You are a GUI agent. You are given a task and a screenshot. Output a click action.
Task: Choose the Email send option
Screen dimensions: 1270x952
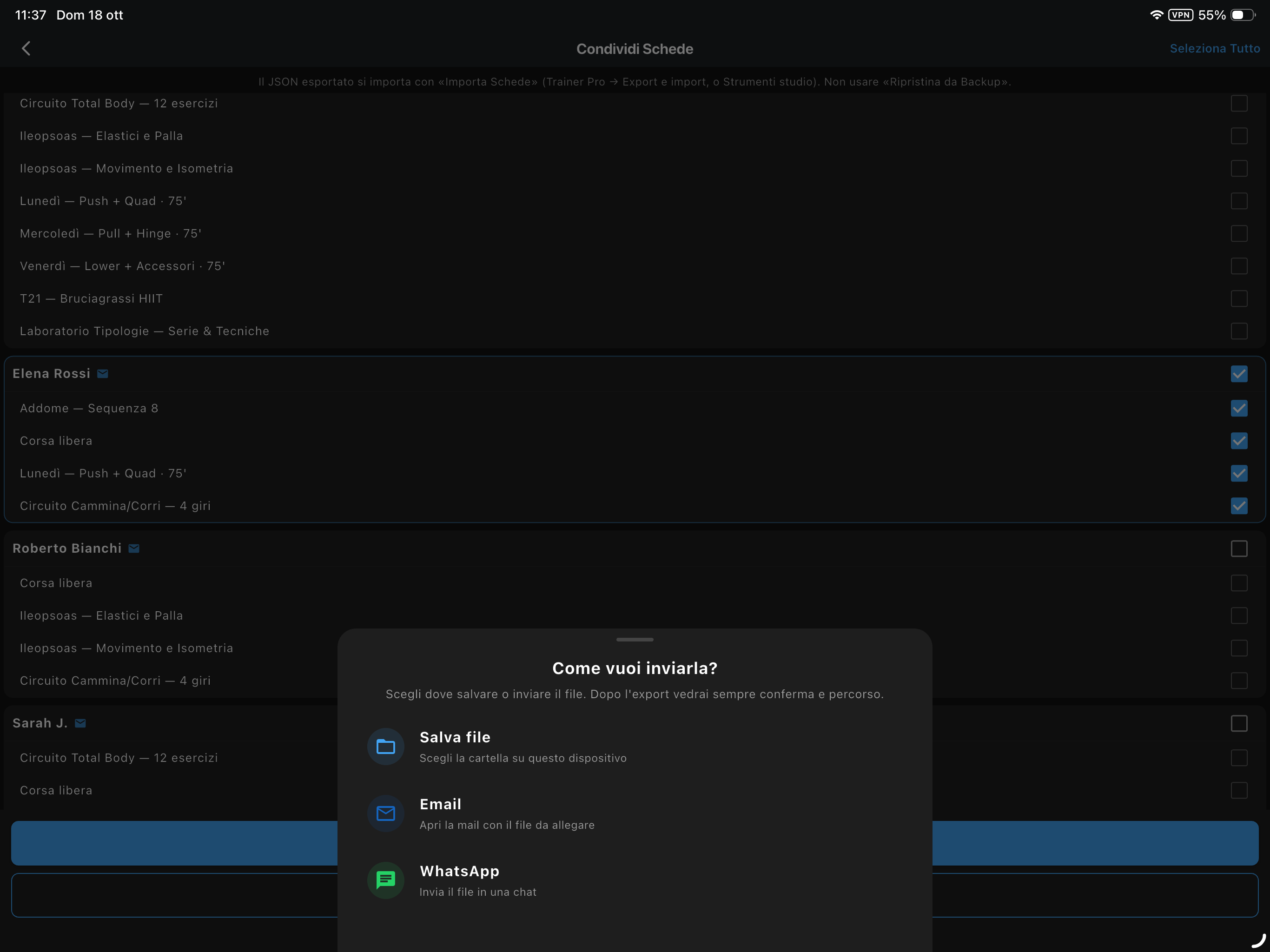click(635, 813)
